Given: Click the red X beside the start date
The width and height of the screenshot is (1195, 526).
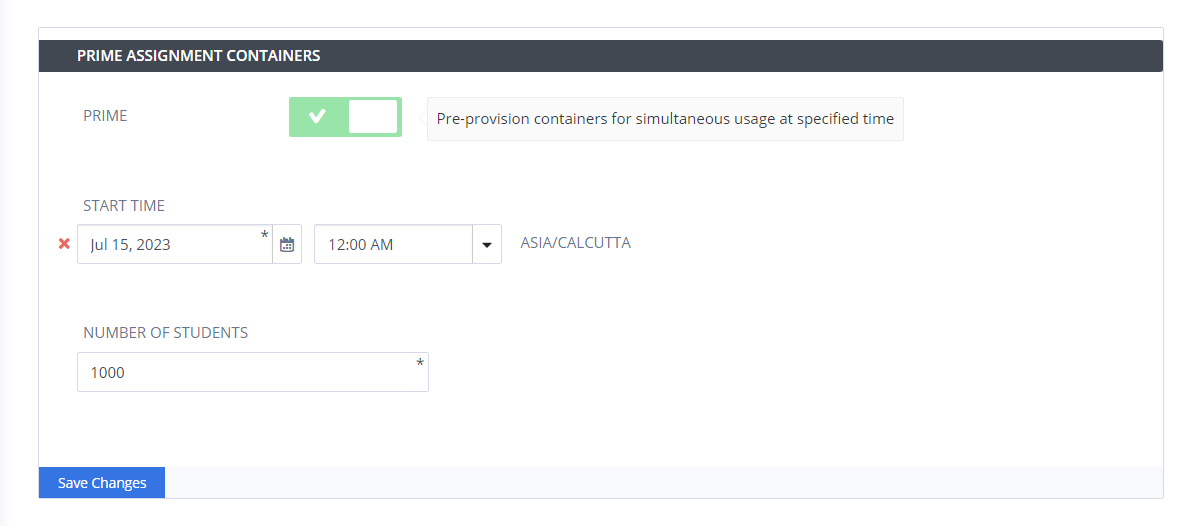Looking at the screenshot, I should (65, 244).
